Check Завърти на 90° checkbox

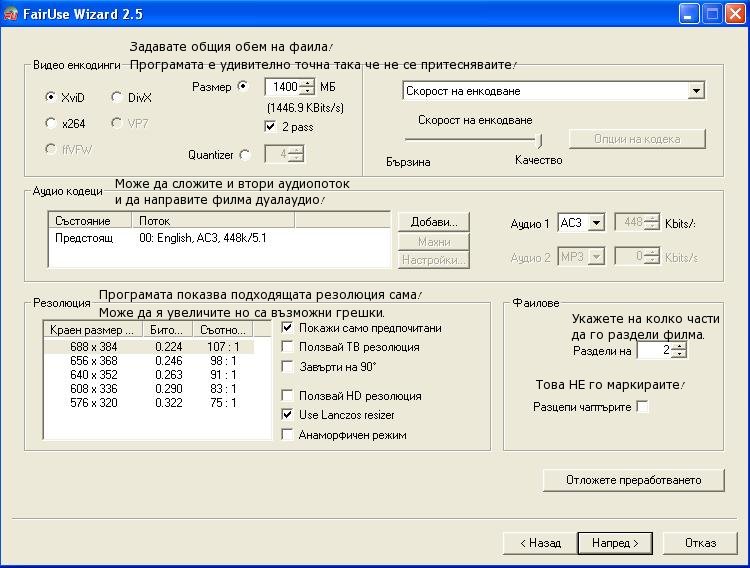(x=287, y=367)
